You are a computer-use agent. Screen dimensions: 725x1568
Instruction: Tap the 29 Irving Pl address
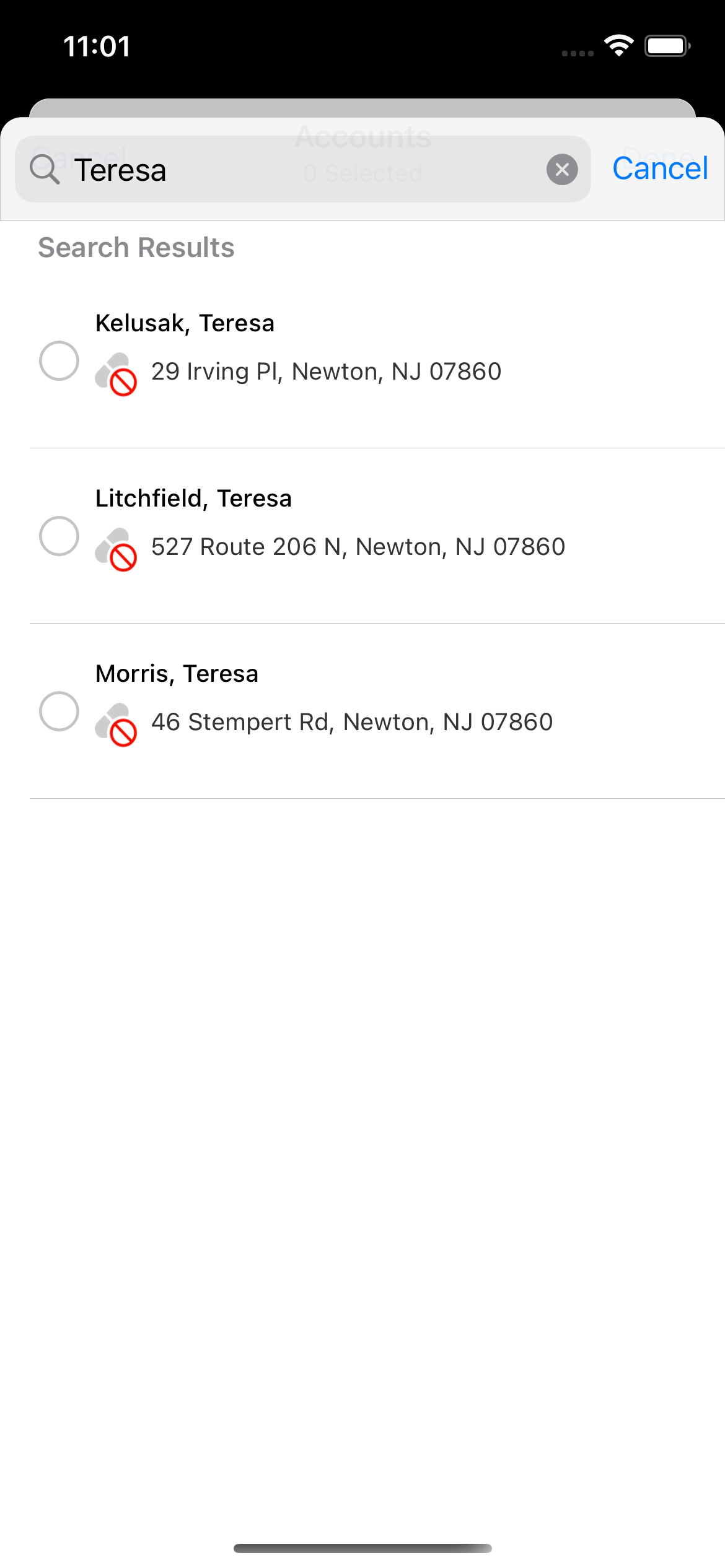326,372
